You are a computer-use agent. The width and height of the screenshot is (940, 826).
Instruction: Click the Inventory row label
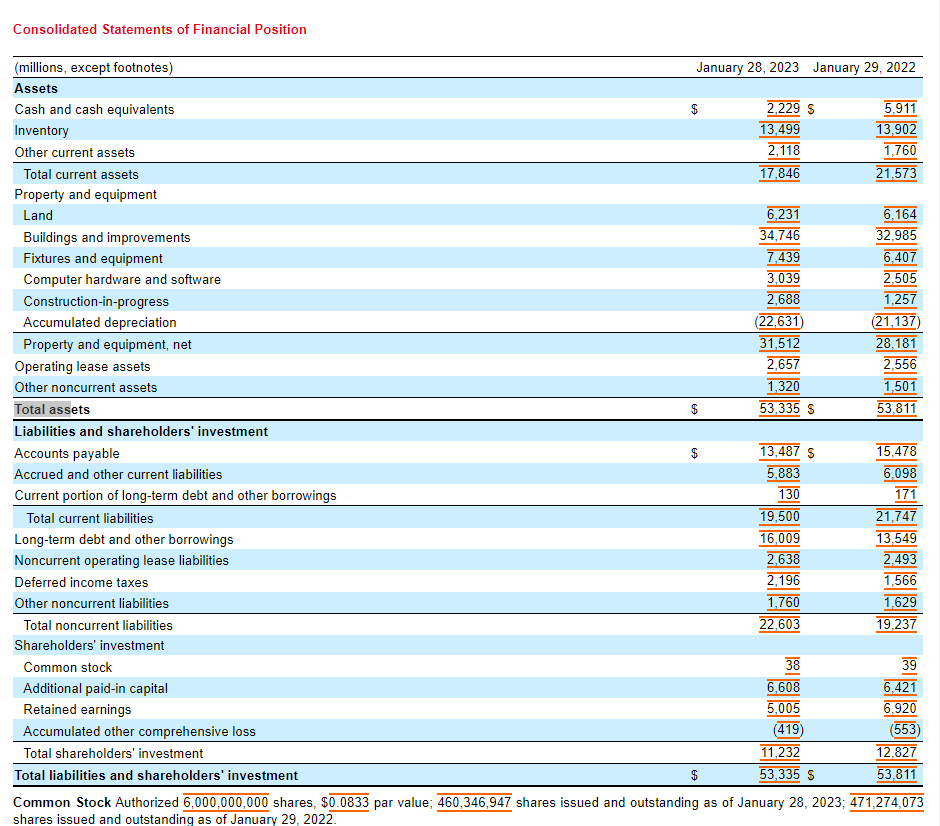[x=41, y=131]
